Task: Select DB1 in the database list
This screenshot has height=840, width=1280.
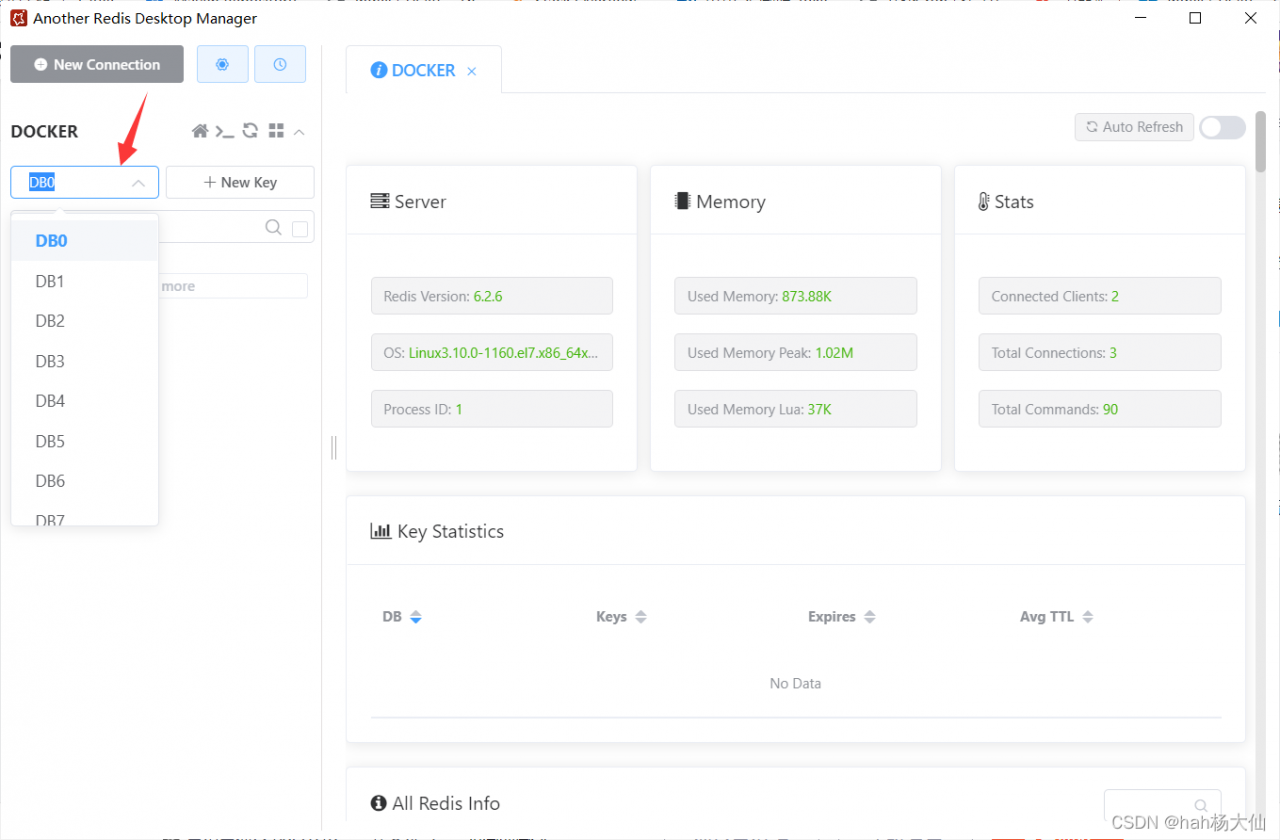Action: click(x=85, y=281)
